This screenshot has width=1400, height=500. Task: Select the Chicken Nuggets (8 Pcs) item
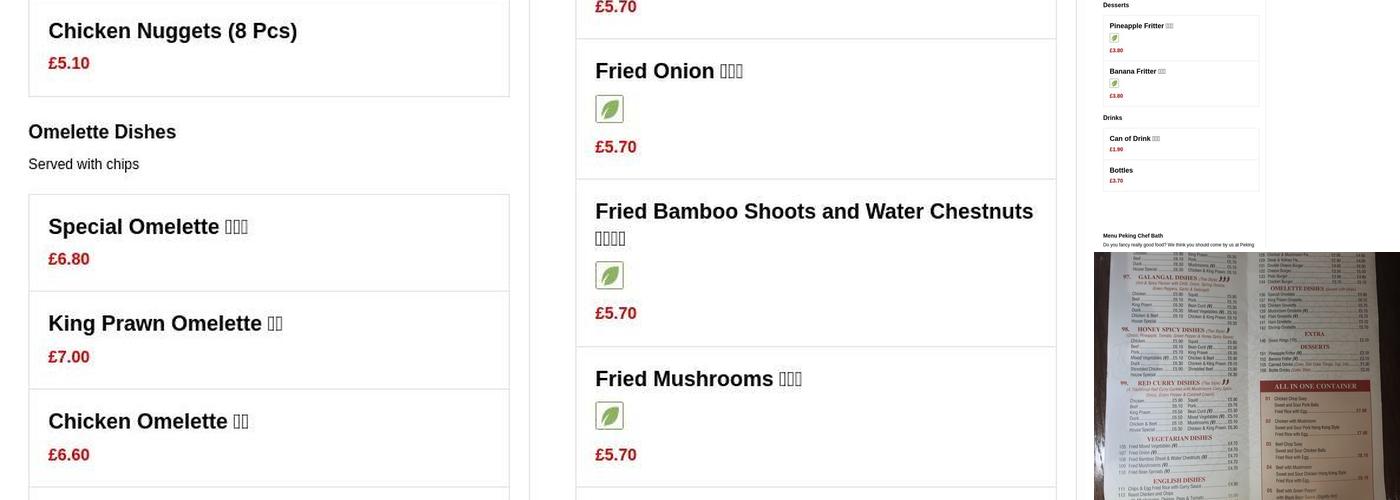tap(172, 31)
